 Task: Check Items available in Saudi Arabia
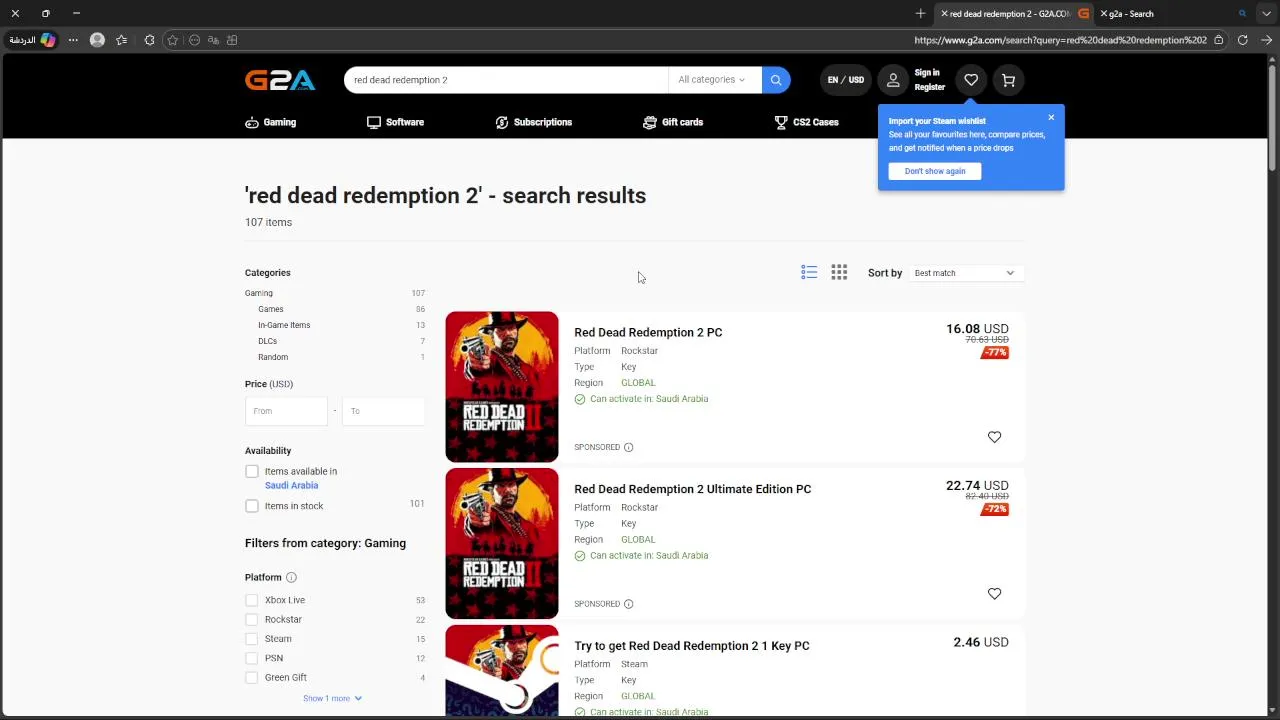pos(252,471)
